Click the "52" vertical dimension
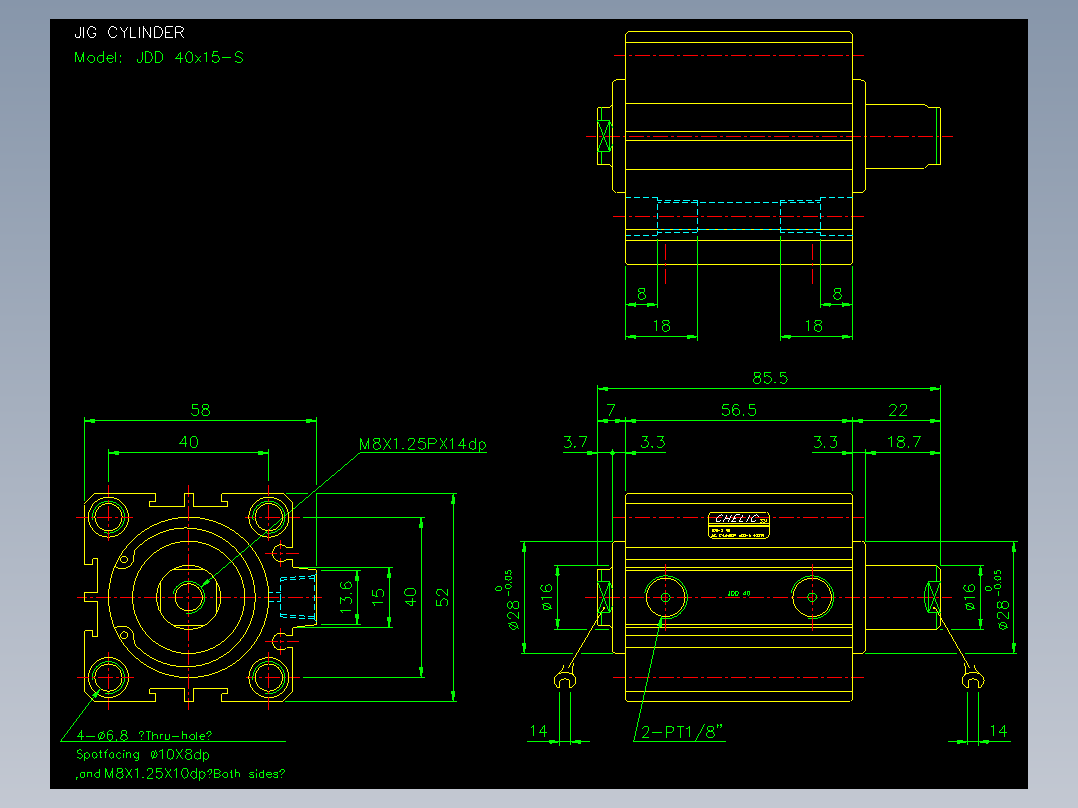 (x=442, y=597)
